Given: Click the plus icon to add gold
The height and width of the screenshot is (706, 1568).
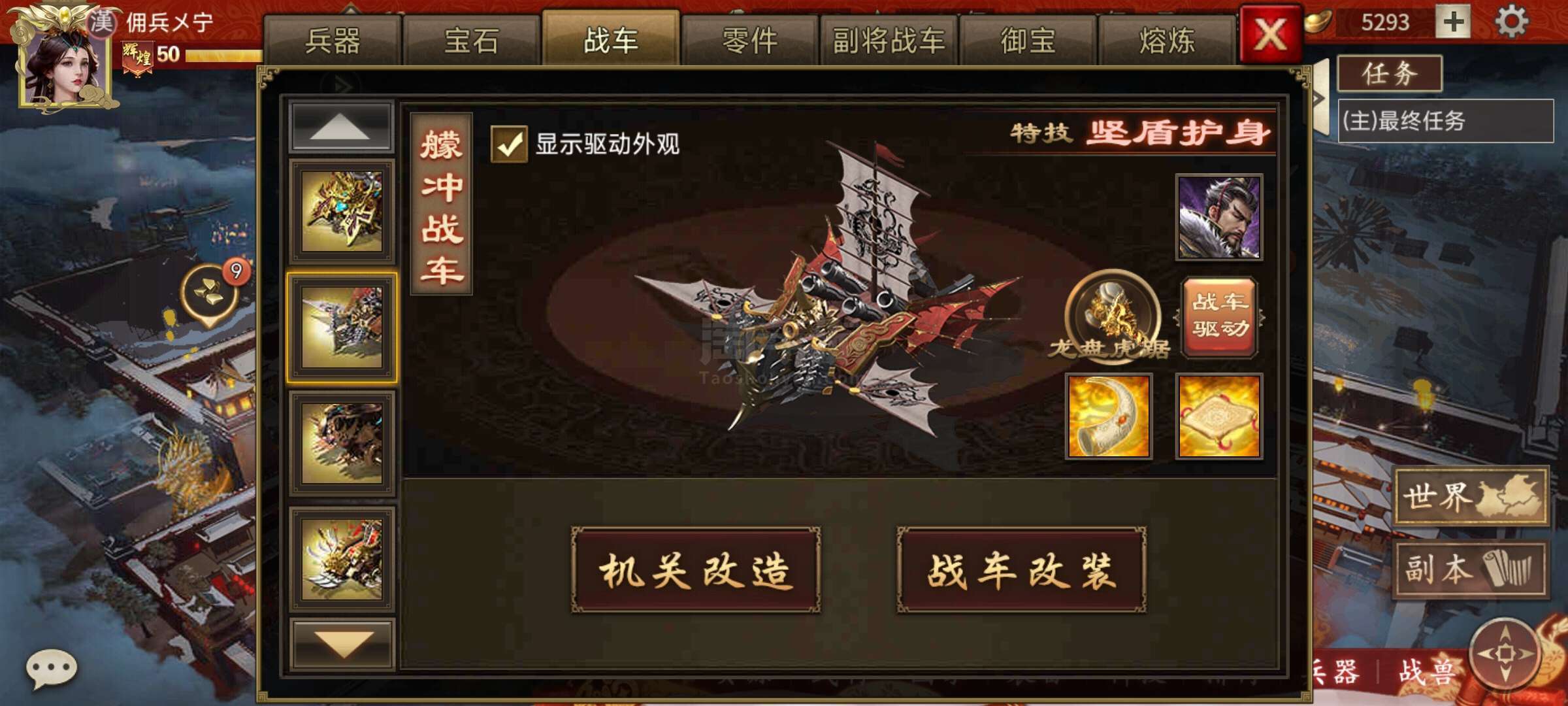Looking at the screenshot, I should click(x=1454, y=22).
